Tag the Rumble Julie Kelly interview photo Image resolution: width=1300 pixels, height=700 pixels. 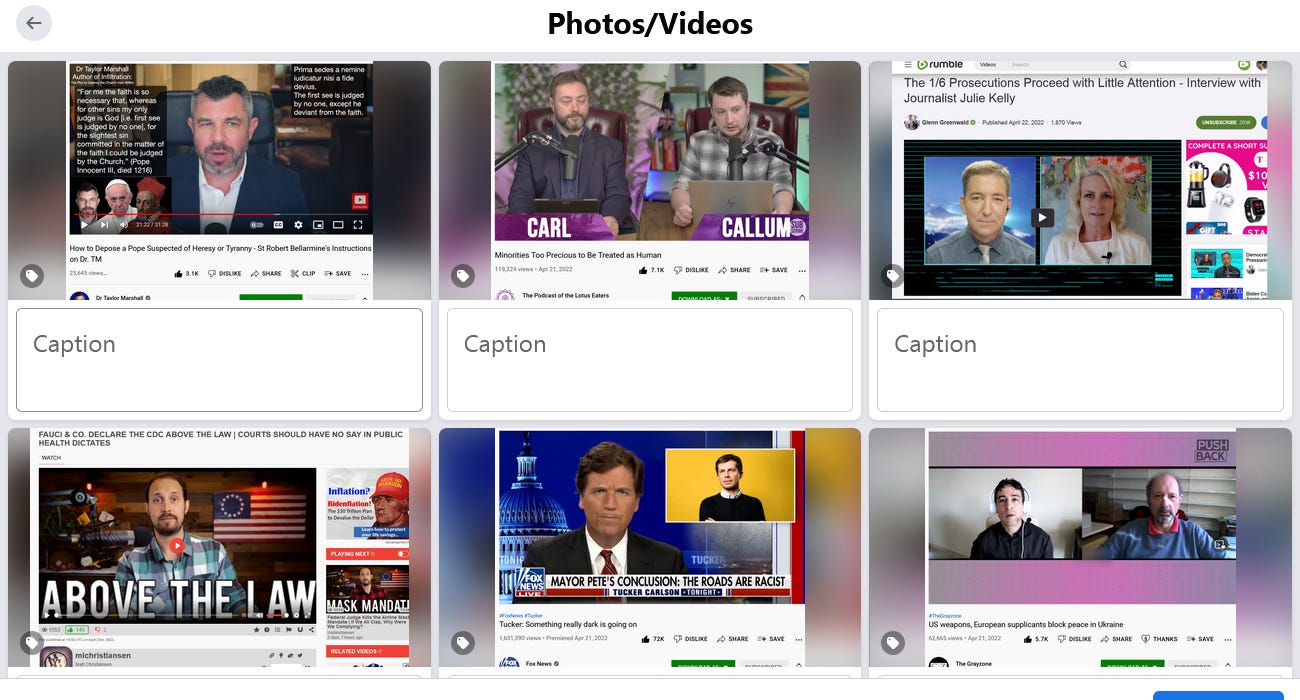point(892,276)
